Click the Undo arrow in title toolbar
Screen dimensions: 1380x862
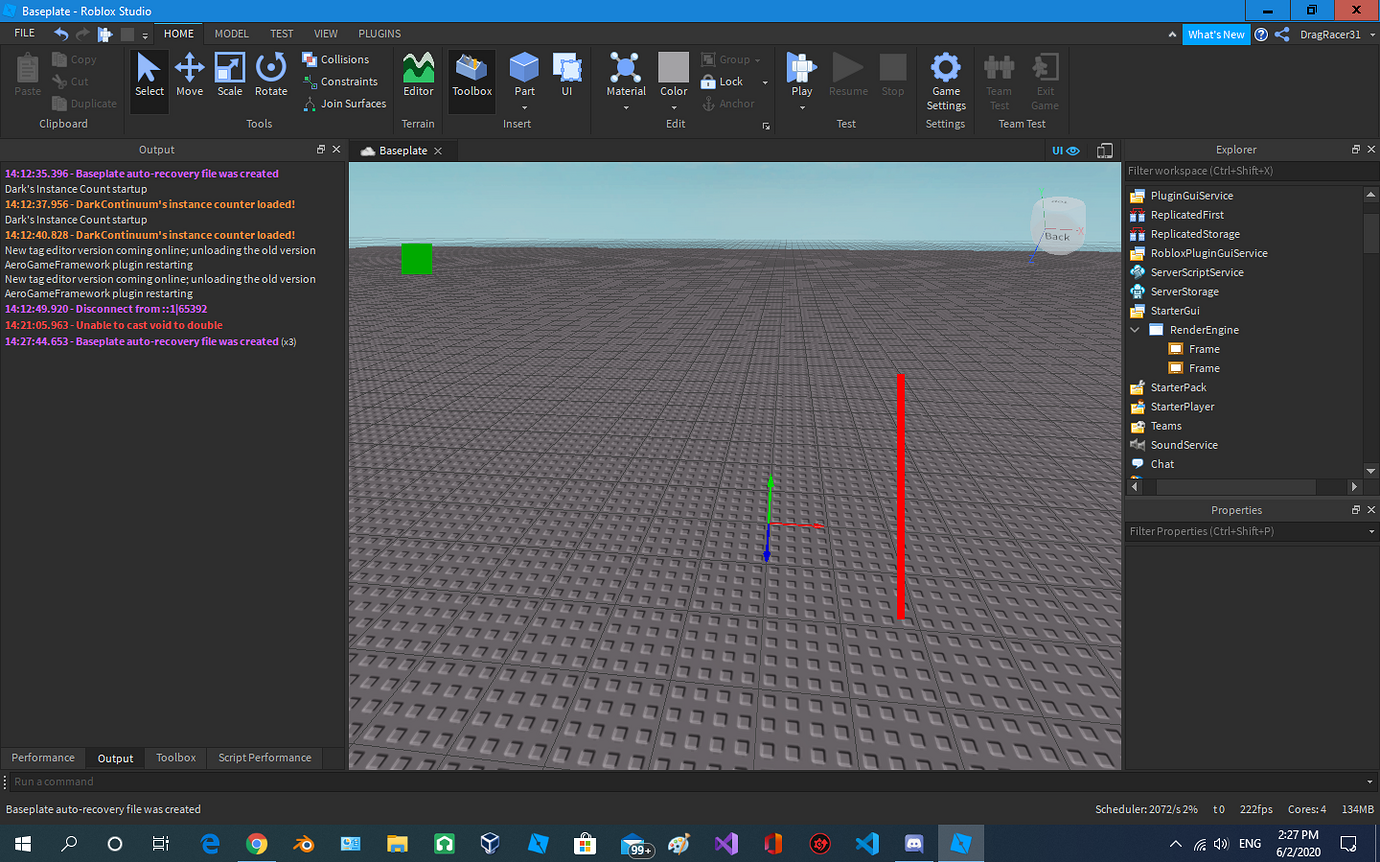pyautogui.click(x=61, y=34)
